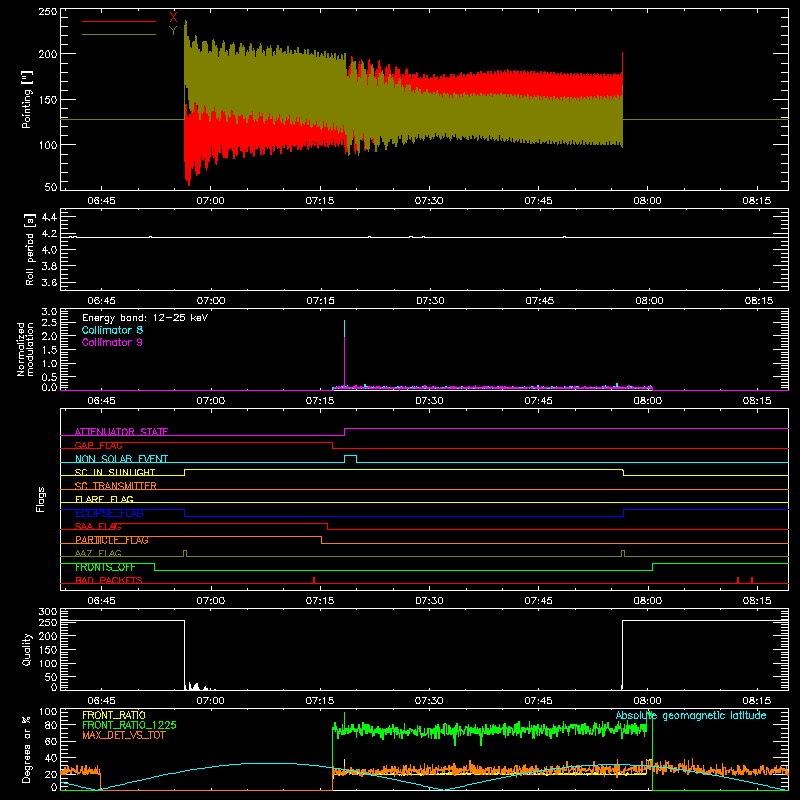
Task: Click the 'Absolute geomagnetic latitude' label
Action: [x=691, y=716]
